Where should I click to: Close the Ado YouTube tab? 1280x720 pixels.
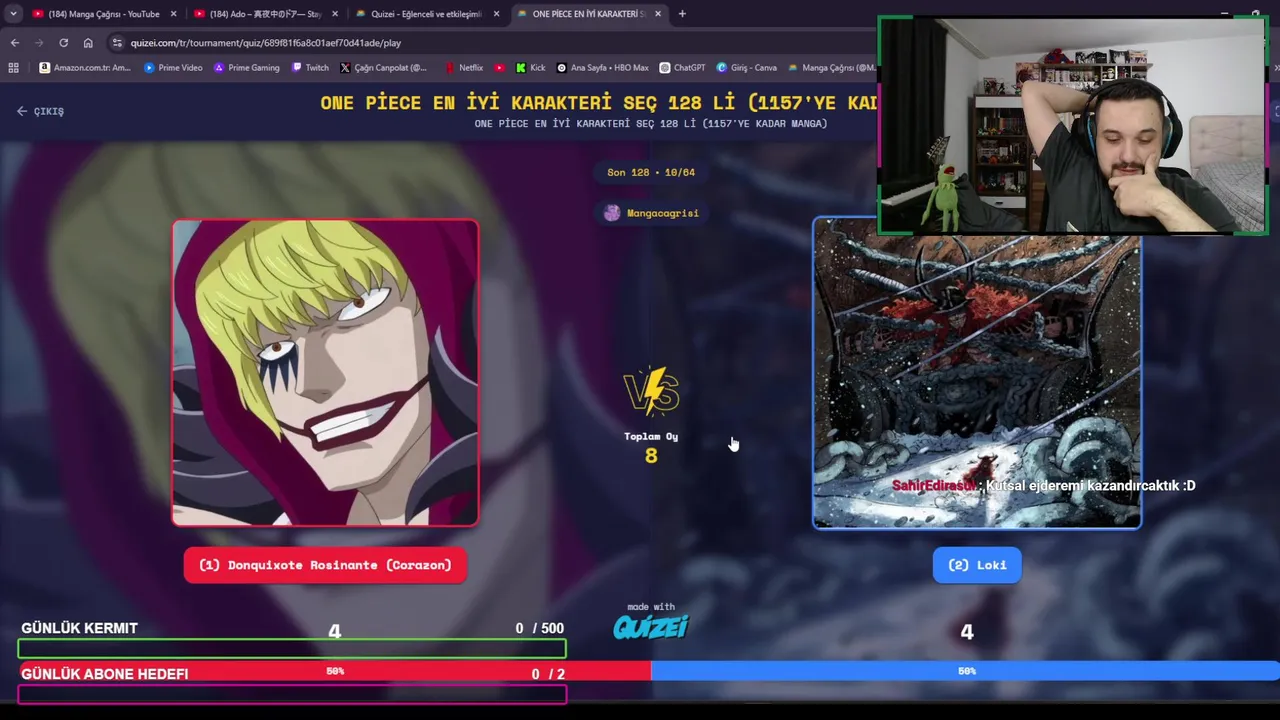pyautogui.click(x=335, y=14)
